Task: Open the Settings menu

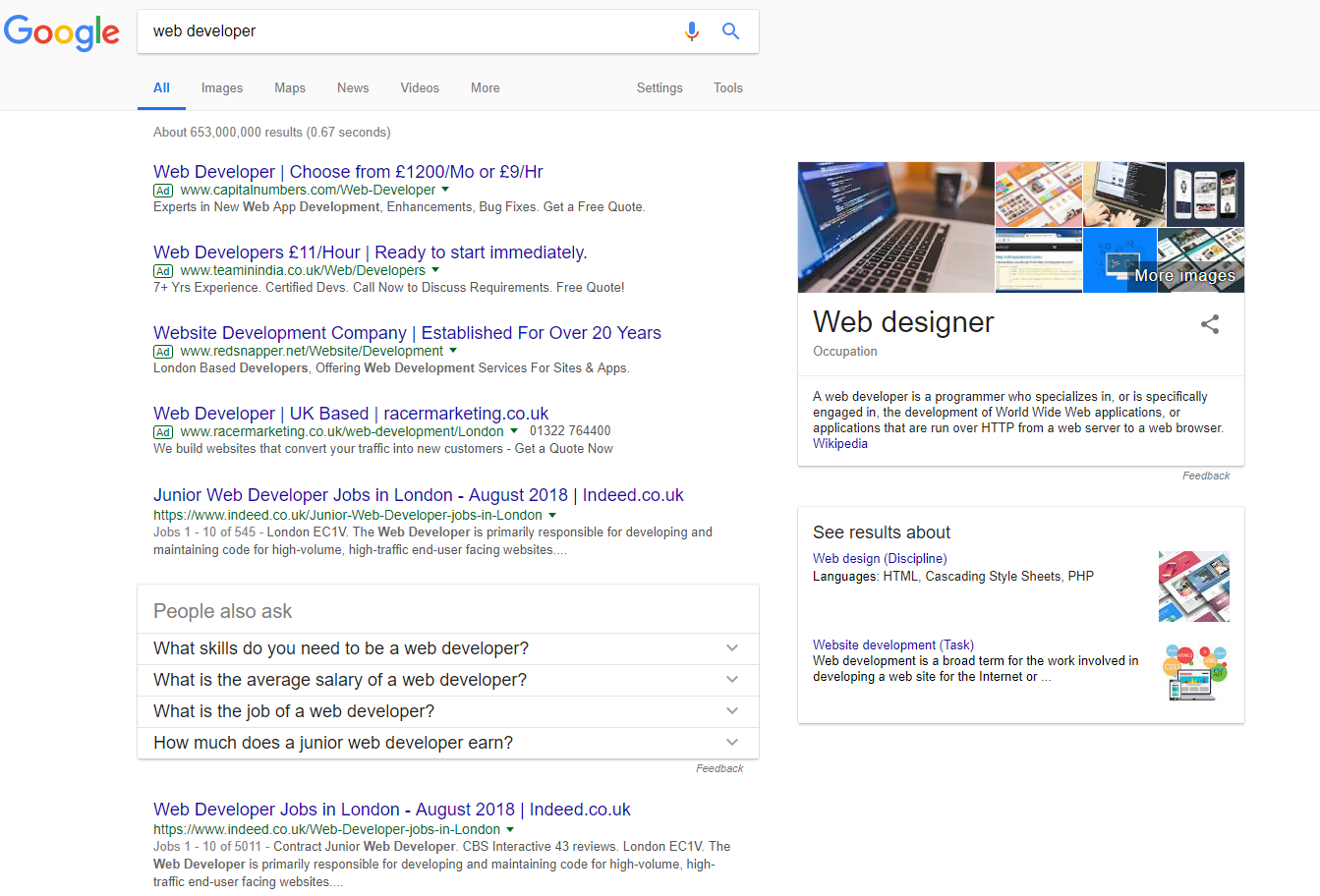Action: pos(660,87)
